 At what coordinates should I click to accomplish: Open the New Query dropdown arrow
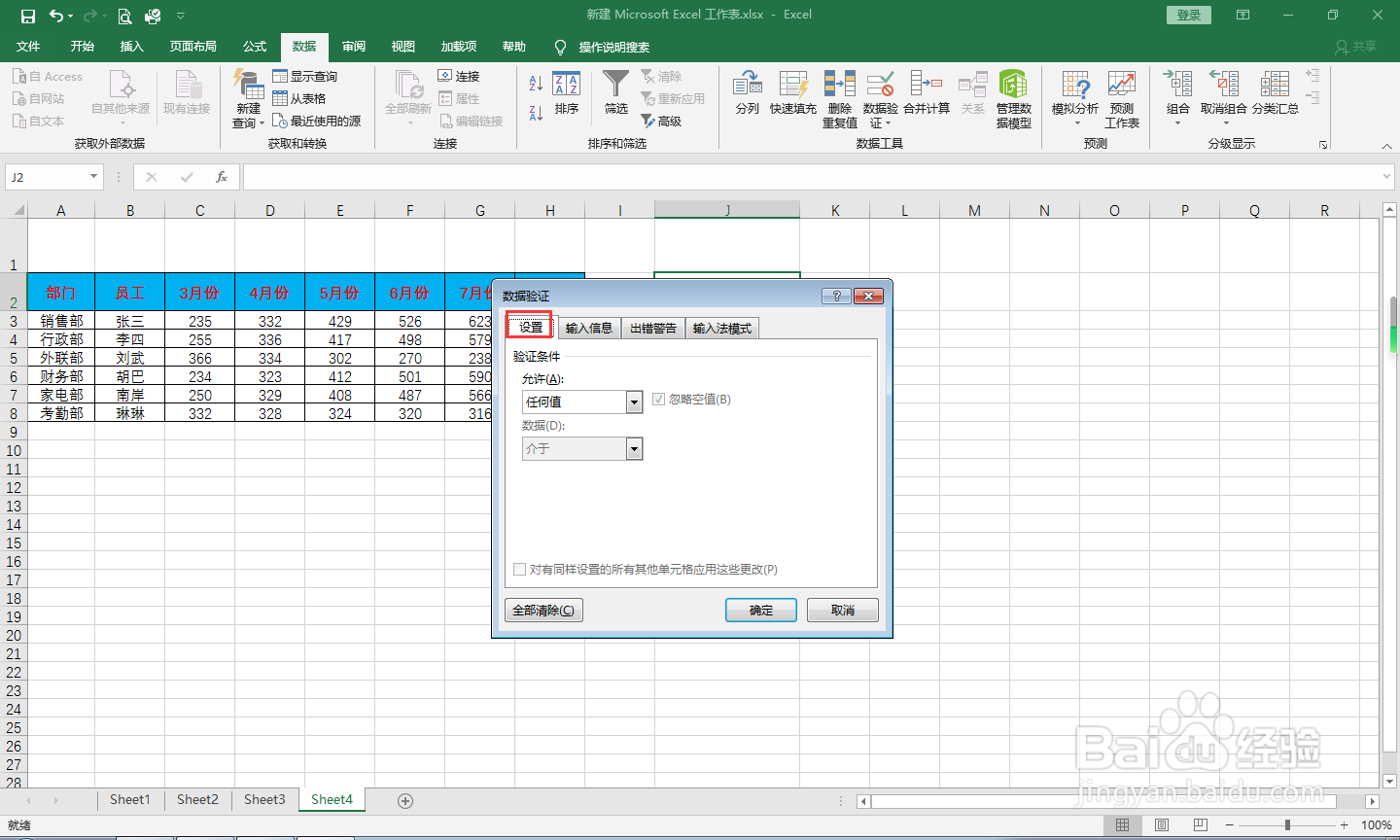tap(262, 123)
